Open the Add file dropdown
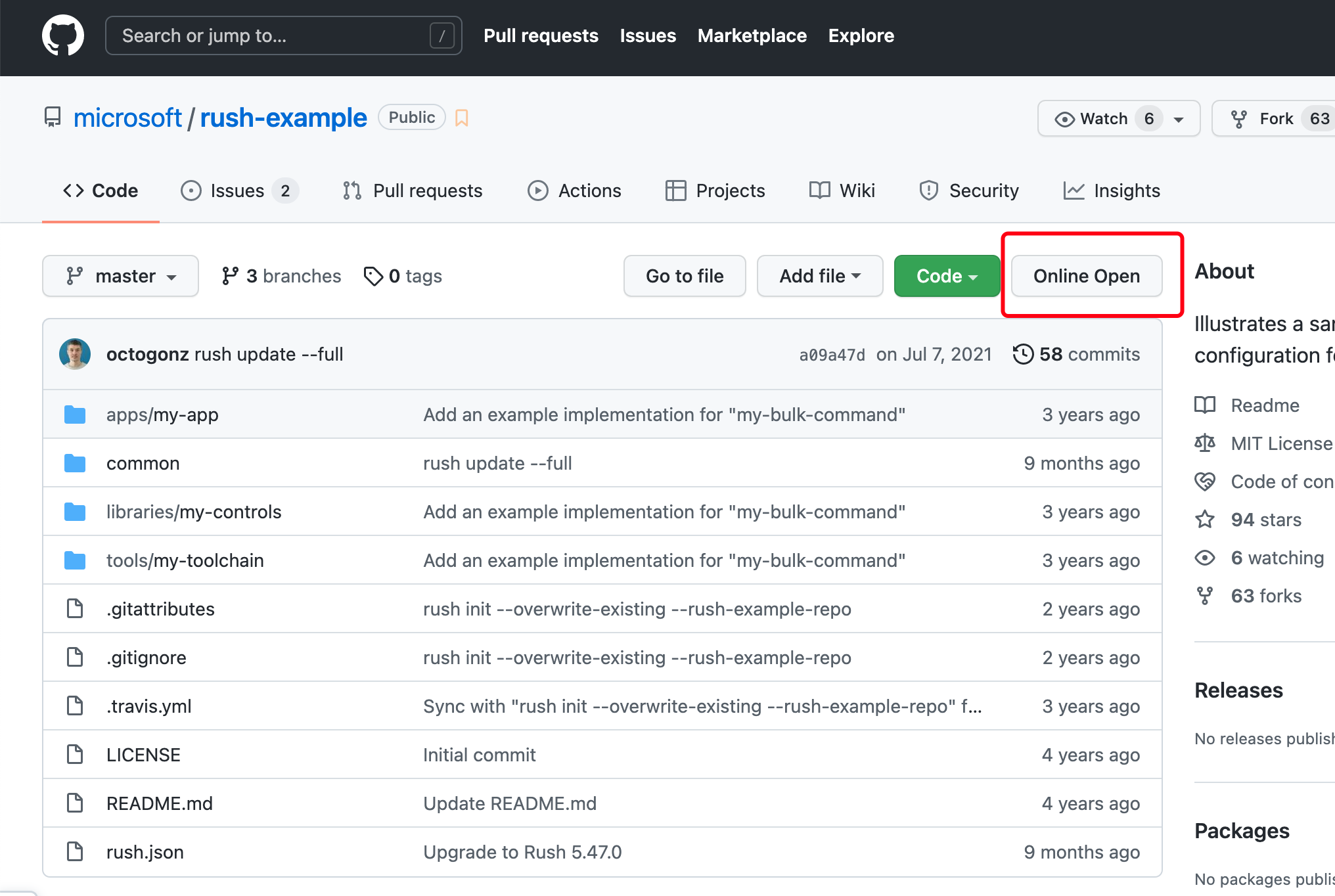This screenshot has width=1335, height=896. pyautogui.click(x=819, y=276)
